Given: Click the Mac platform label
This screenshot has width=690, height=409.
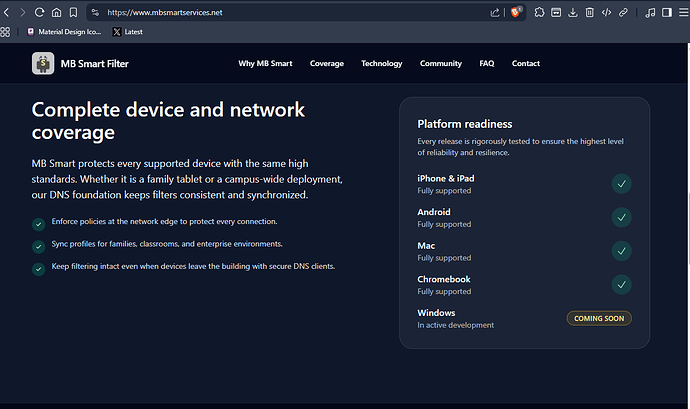Looking at the screenshot, I should 426,246.
